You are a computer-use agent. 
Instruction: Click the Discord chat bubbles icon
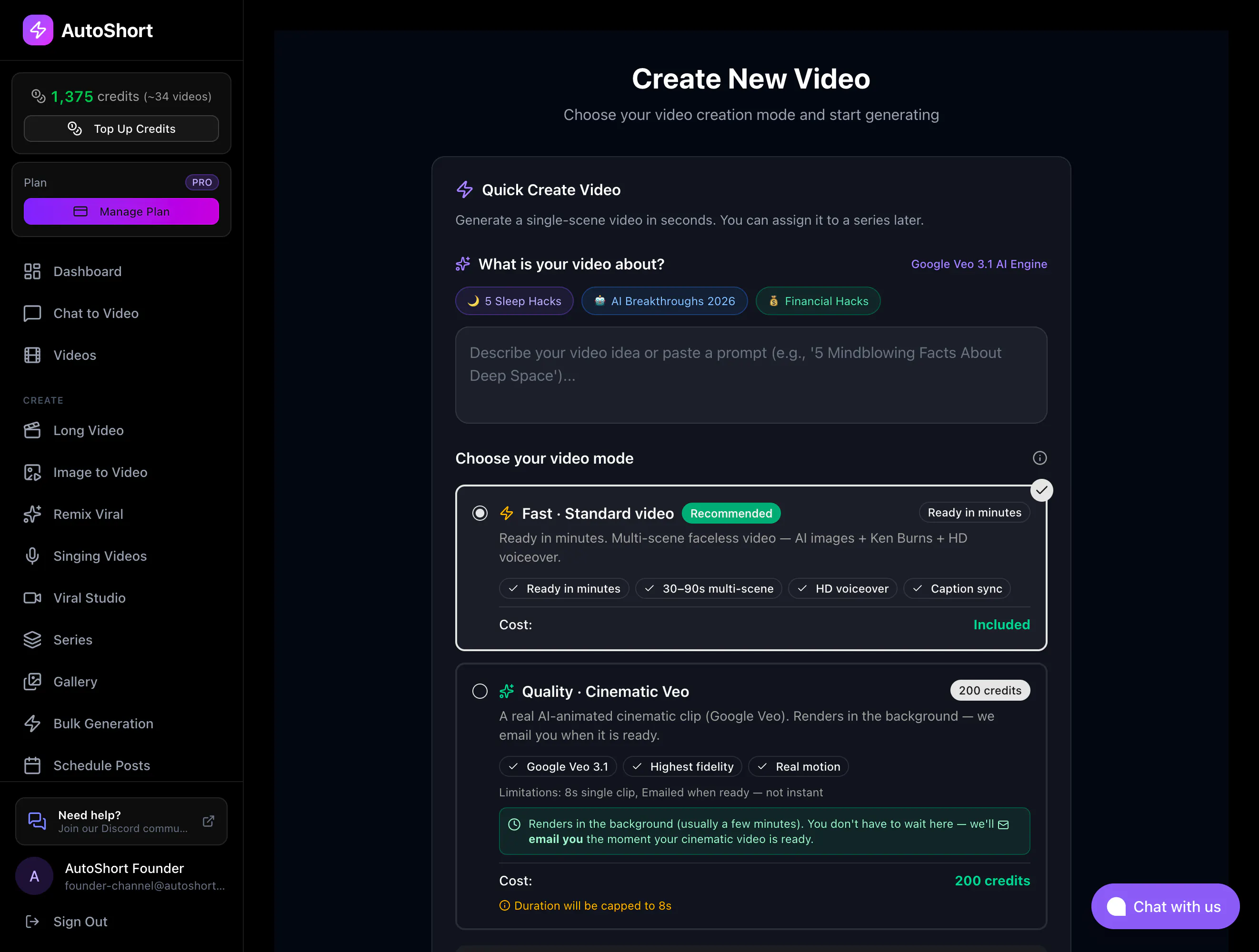click(x=37, y=821)
